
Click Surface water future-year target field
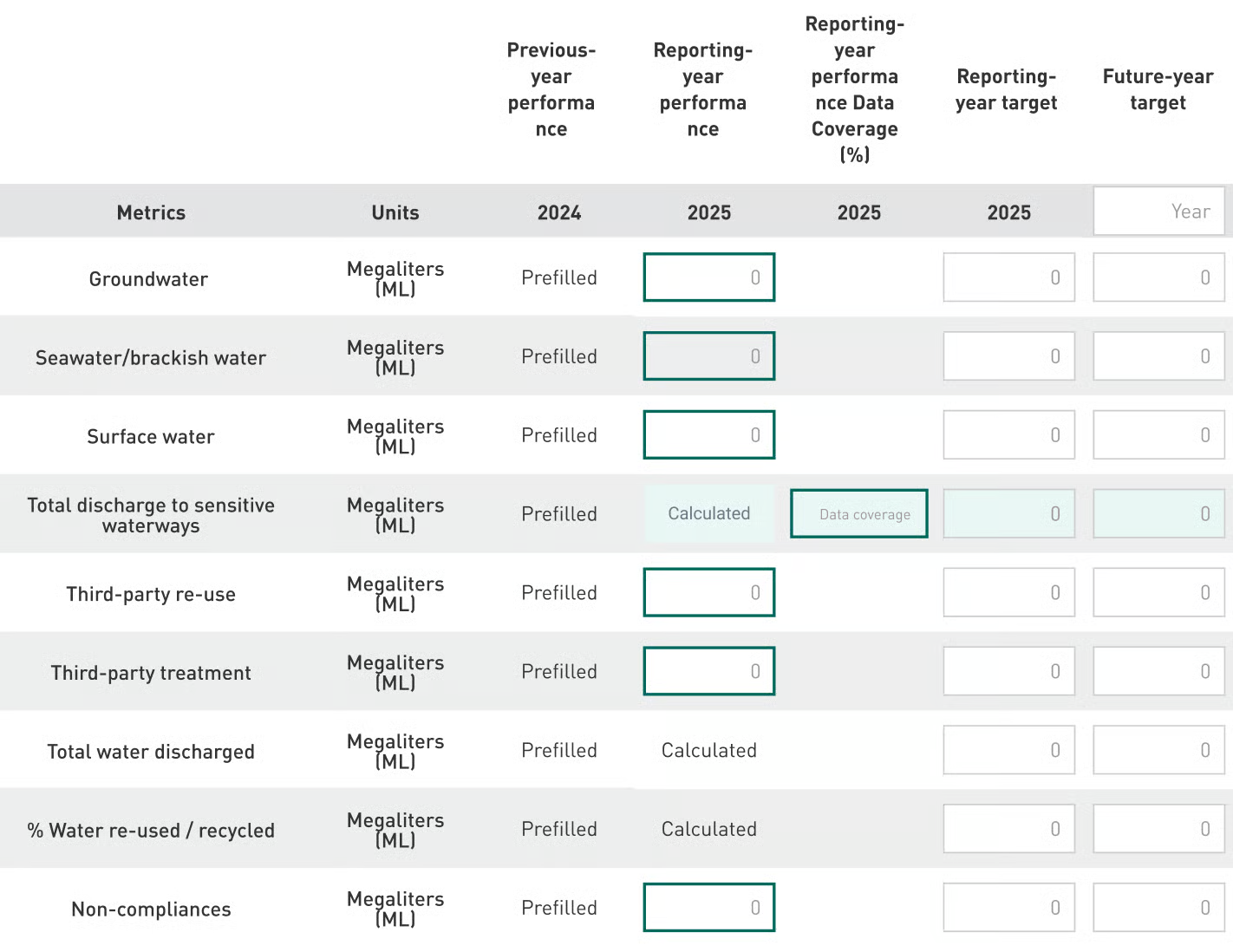[x=1158, y=435]
